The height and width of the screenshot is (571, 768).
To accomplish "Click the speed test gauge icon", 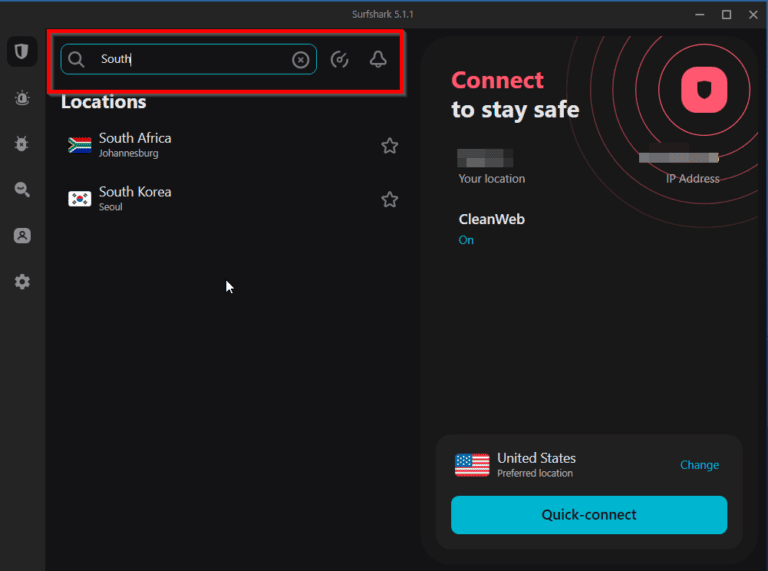I will 339,60.
